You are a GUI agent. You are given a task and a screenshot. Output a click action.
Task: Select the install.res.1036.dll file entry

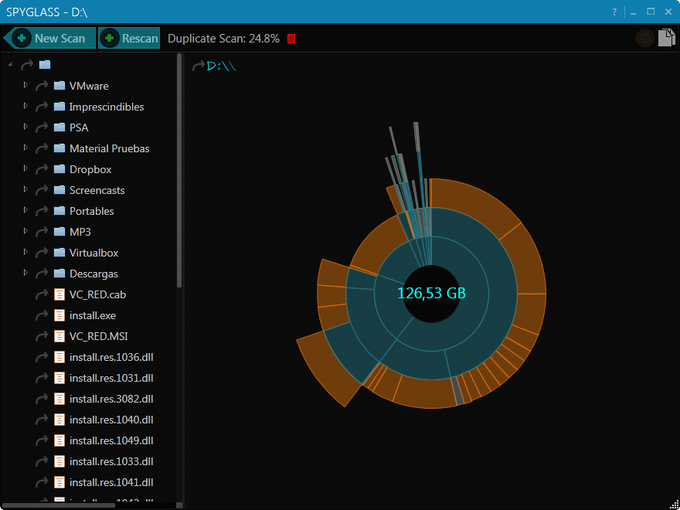coord(111,358)
